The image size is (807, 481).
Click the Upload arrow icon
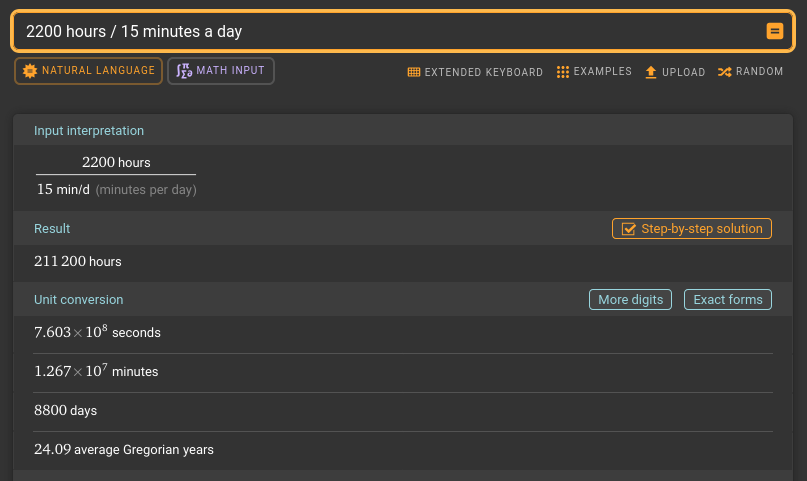(x=651, y=72)
